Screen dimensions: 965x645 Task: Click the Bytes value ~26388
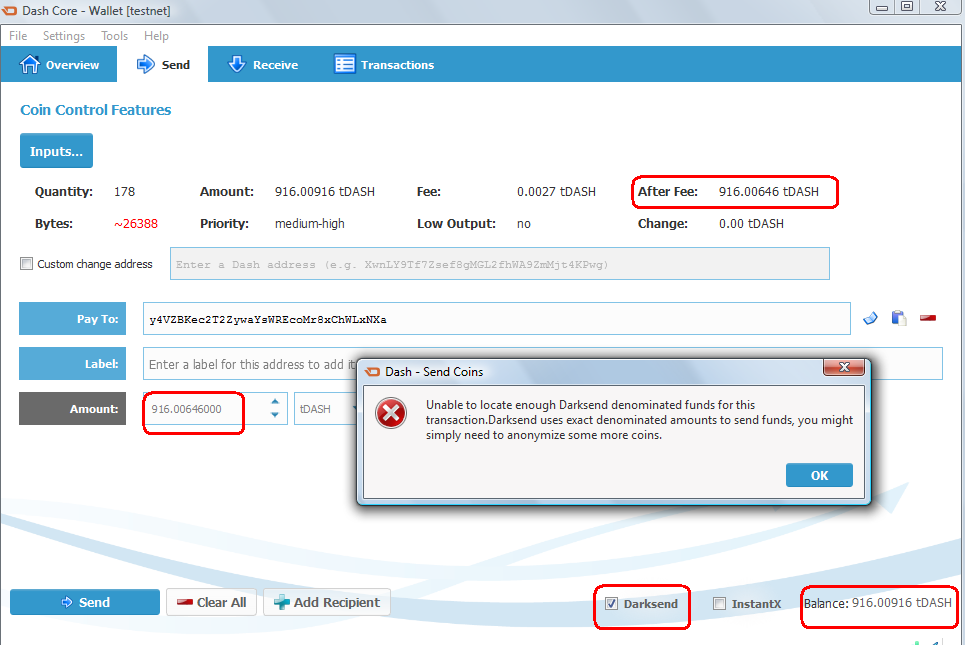(135, 223)
